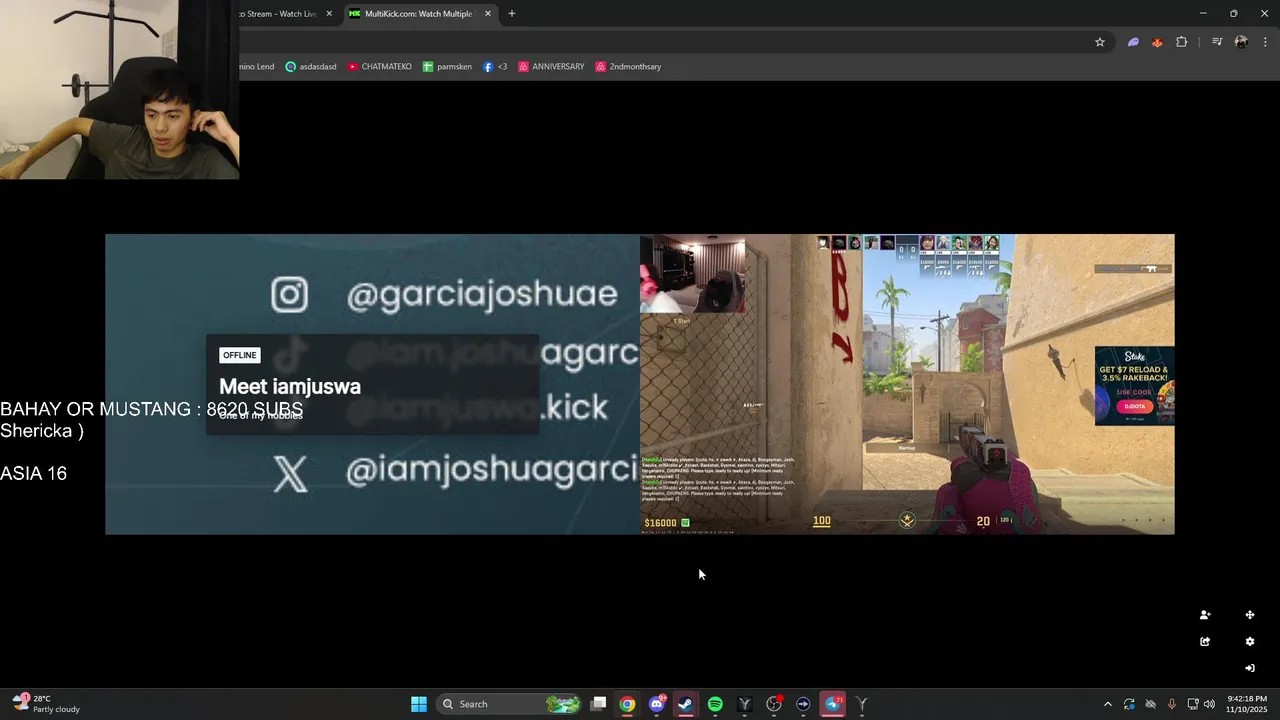1280x720 pixels.
Task: Open the Facebook <3 bookmark
Action: tap(495, 67)
